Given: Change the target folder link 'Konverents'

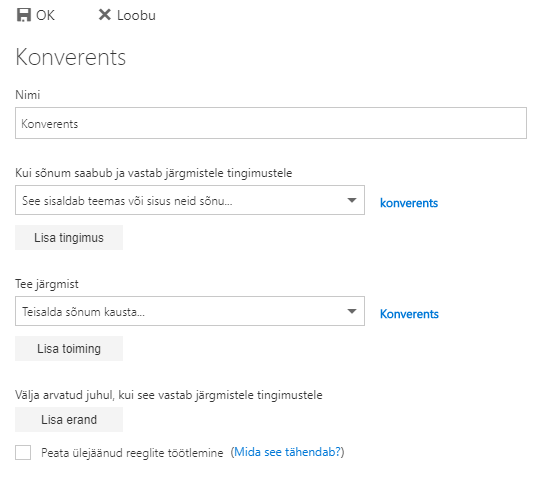Looking at the screenshot, I should 409,314.
